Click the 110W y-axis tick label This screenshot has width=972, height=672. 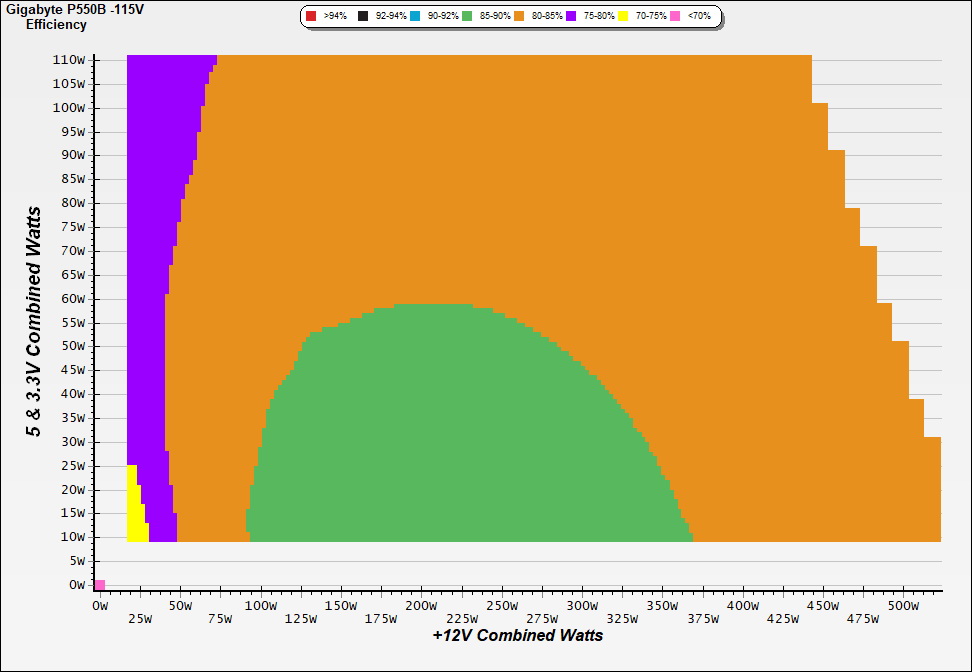(68, 60)
